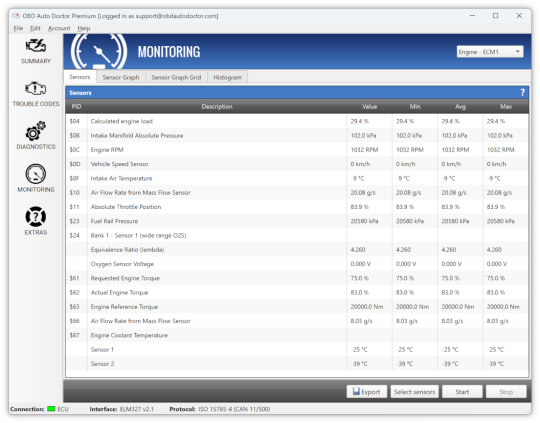Select the Calculated engine load row
The image size is (540, 423).
[297, 121]
